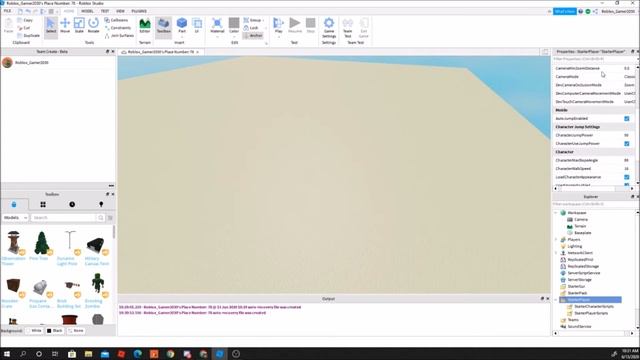
Task: Click Duplicate in Clipboard group
Action: click(29, 36)
